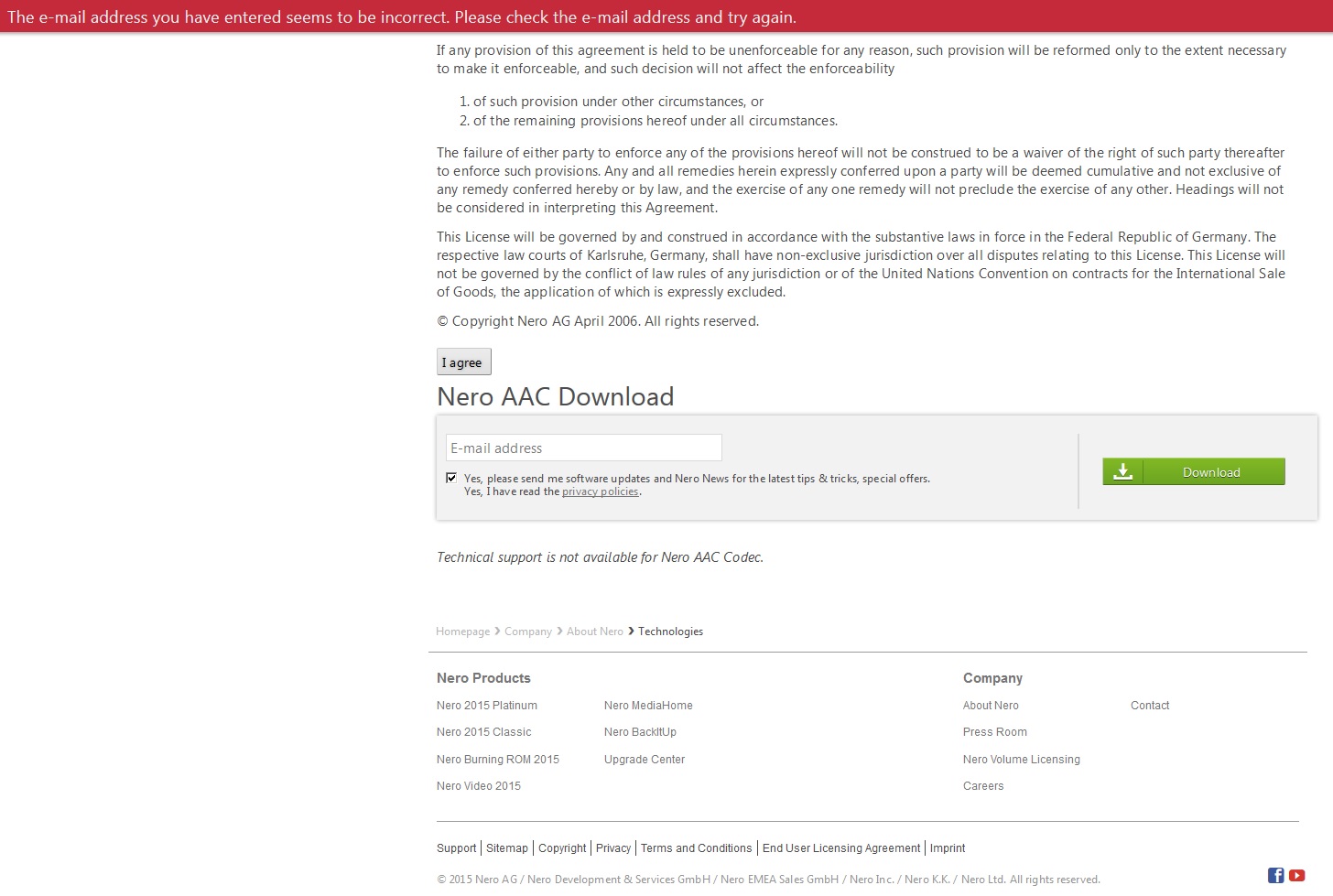Open the Imprint footer link
1333x896 pixels.
(x=948, y=848)
